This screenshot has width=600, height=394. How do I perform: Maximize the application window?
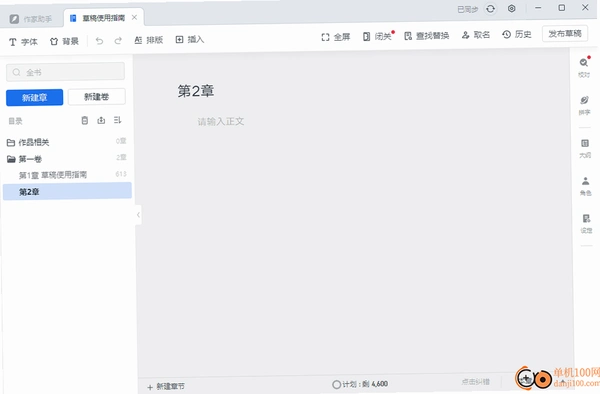pos(561,8)
